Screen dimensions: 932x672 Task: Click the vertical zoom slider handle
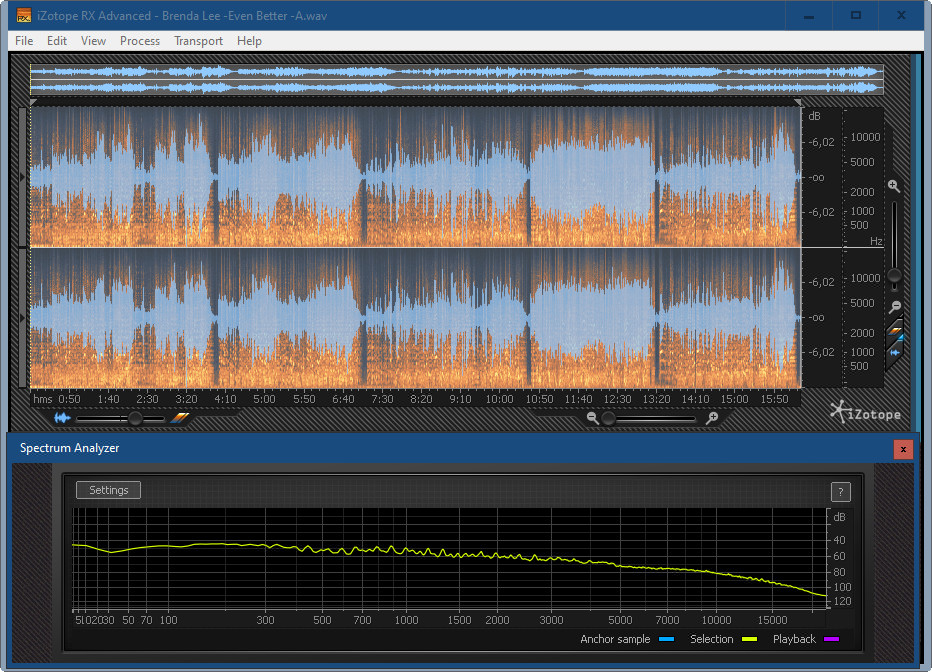(x=894, y=275)
